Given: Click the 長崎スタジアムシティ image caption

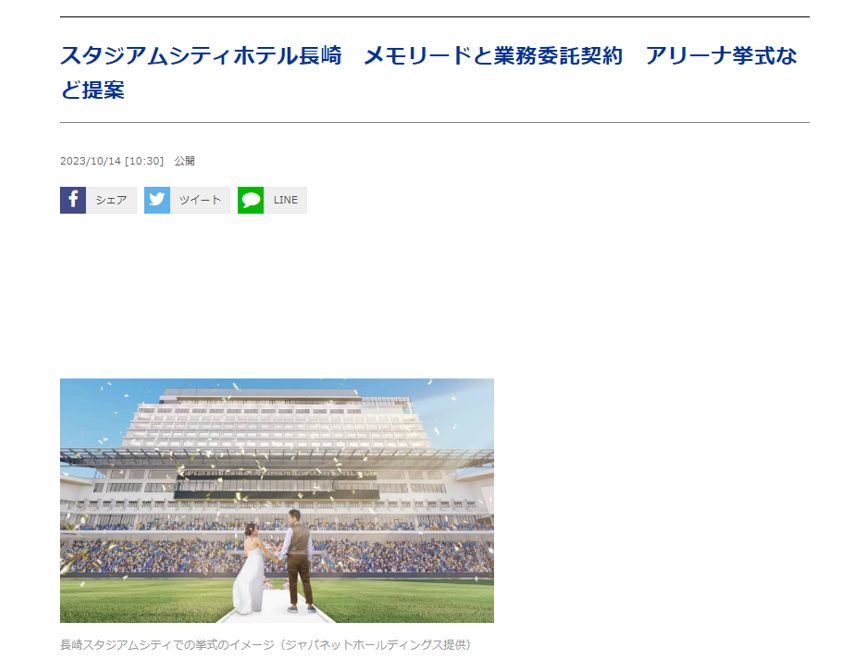Looking at the screenshot, I should click(265, 645).
